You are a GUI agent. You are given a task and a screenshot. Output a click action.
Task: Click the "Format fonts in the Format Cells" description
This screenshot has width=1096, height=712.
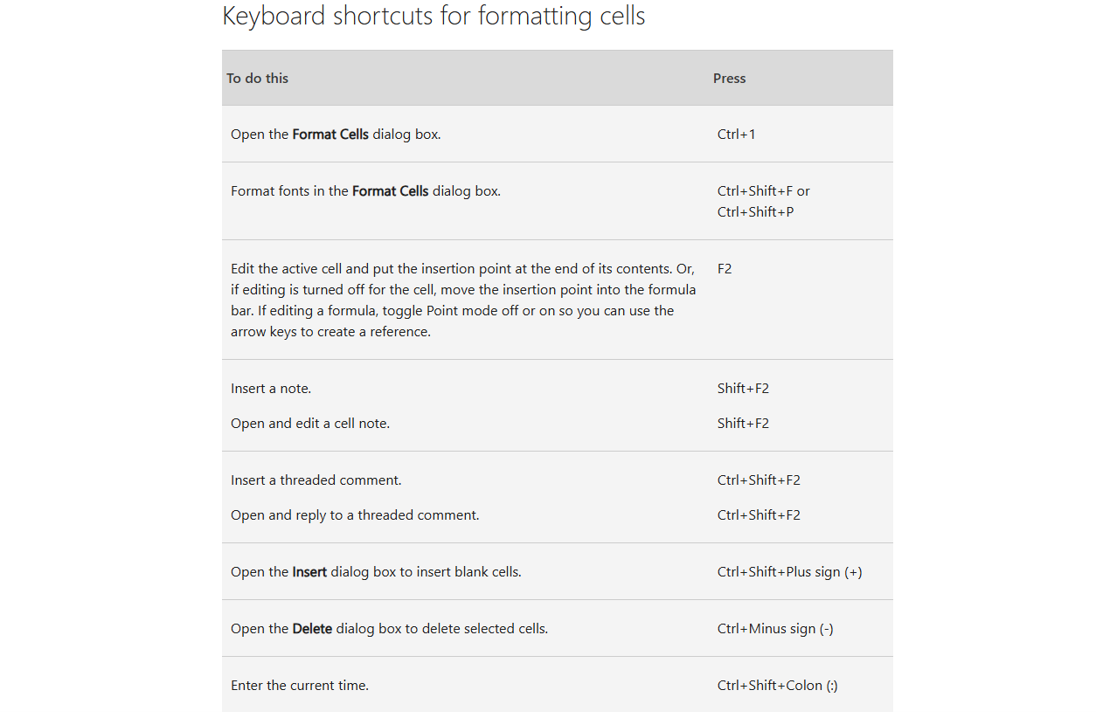tap(365, 191)
